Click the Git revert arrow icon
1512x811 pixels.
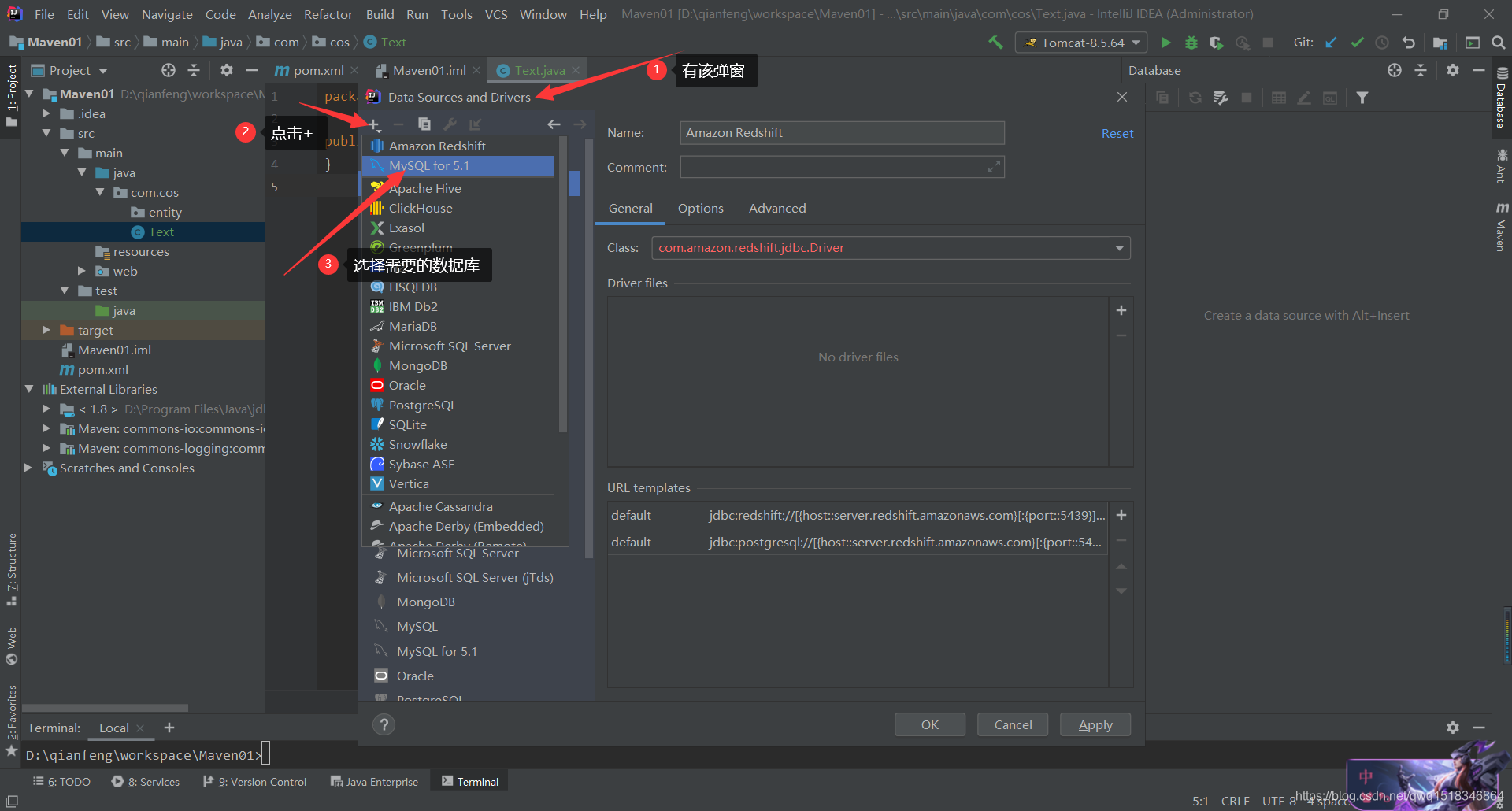pos(1409,43)
